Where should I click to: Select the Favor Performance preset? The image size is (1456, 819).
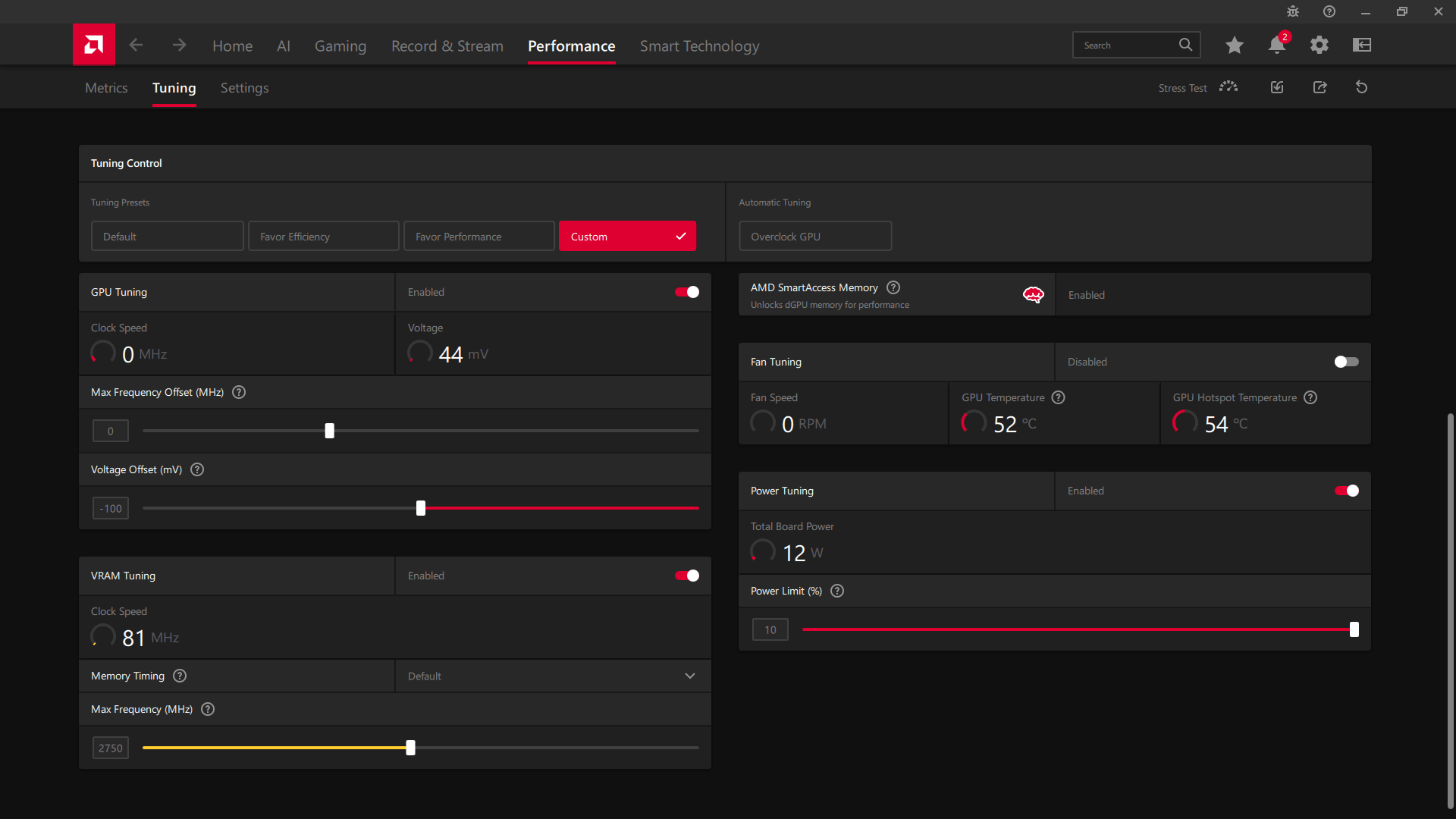[479, 236]
